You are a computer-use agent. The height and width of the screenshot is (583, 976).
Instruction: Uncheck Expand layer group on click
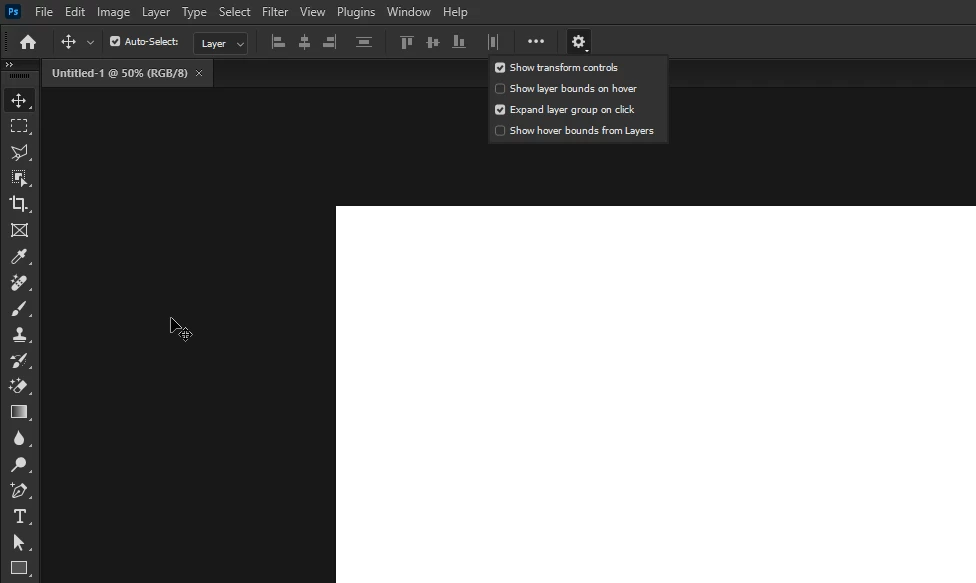point(500,110)
